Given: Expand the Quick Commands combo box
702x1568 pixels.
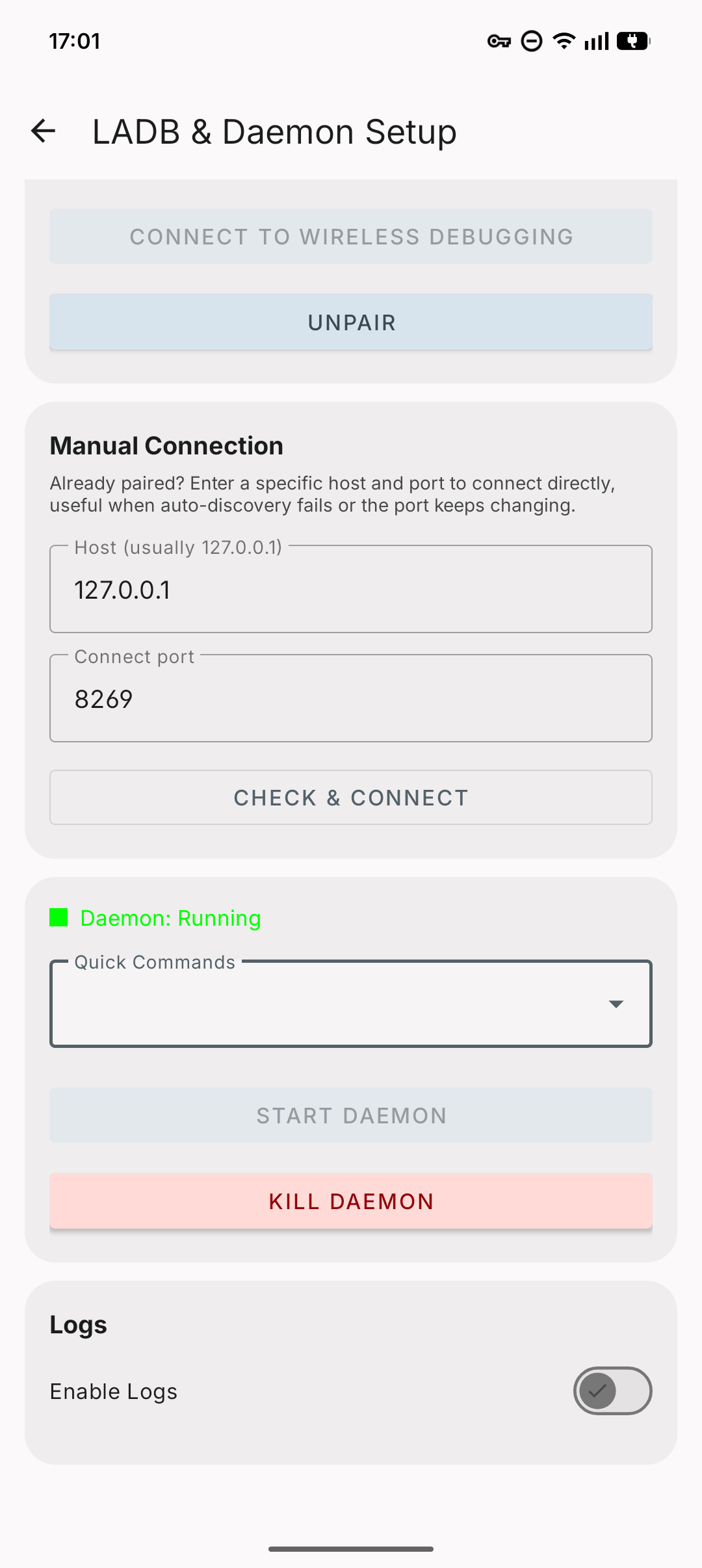Looking at the screenshot, I should tap(351, 1004).
